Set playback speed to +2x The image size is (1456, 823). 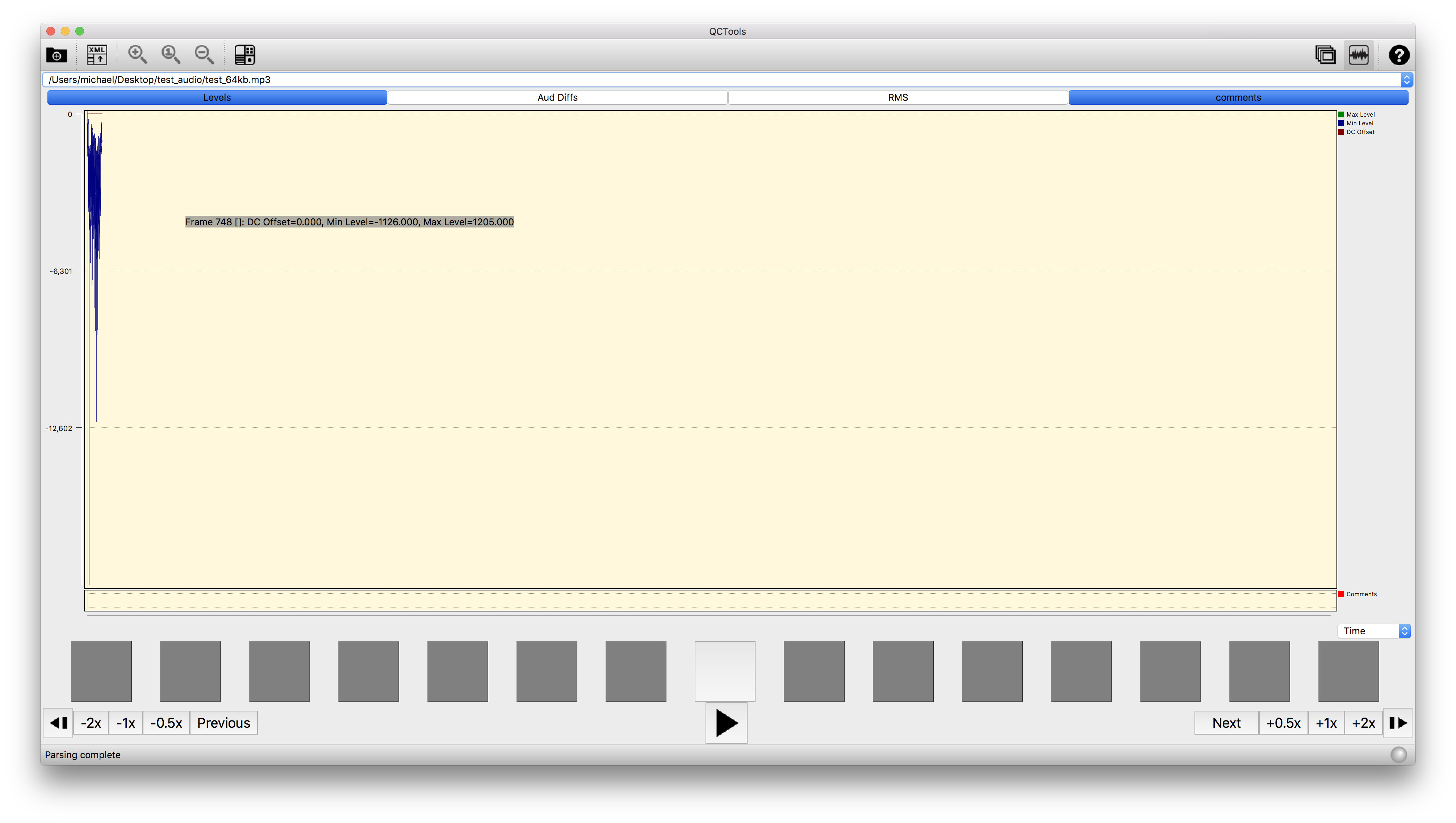click(x=1363, y=723)
